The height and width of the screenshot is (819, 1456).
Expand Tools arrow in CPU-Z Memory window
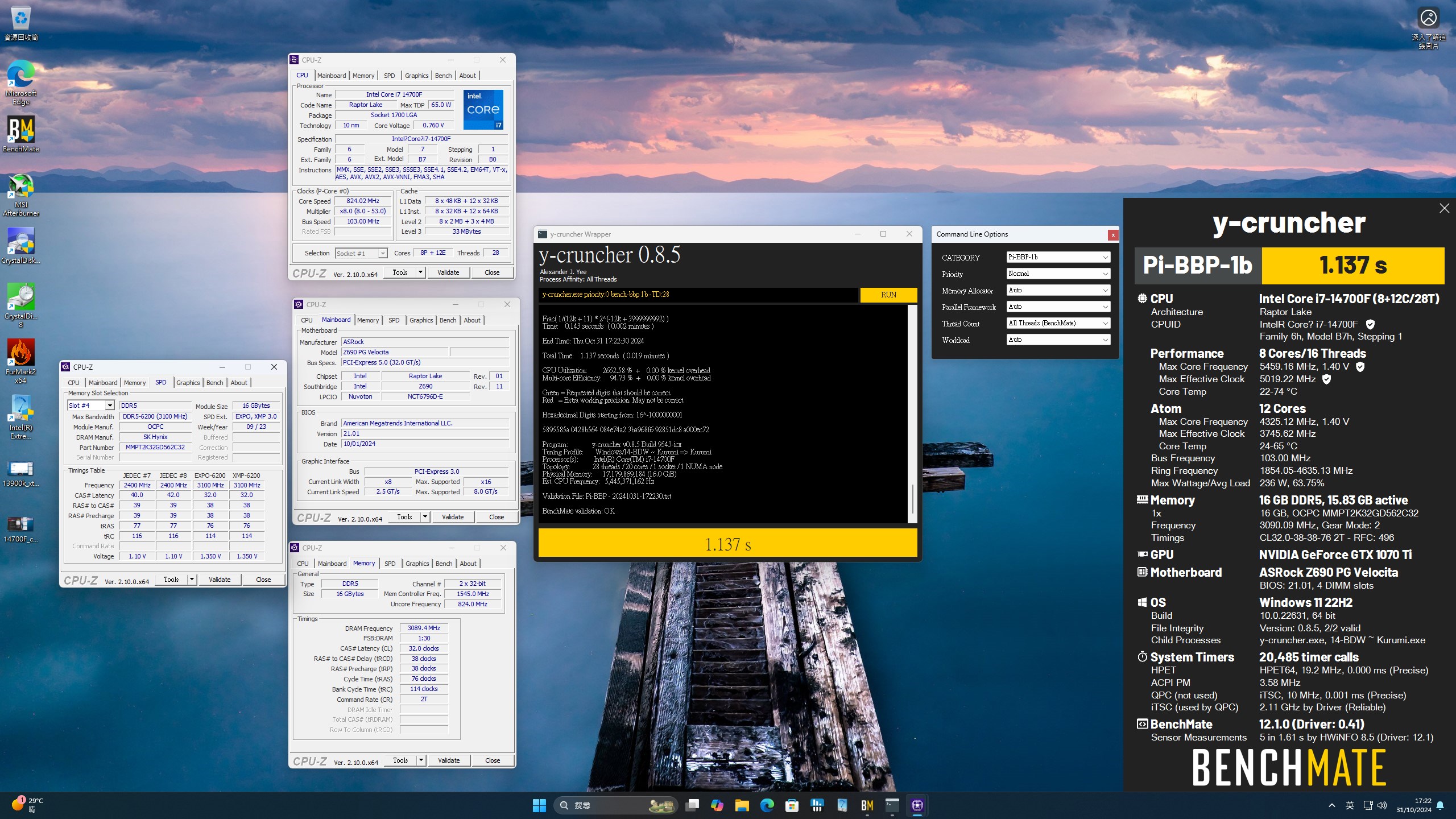coord(421,760)
